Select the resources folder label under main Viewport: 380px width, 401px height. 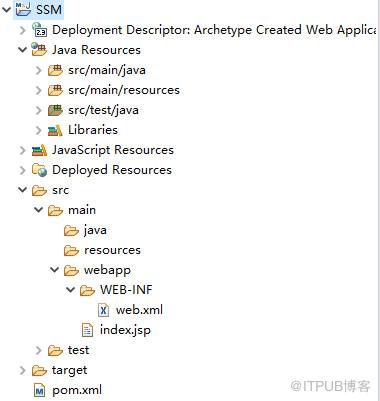click(112, 250)
